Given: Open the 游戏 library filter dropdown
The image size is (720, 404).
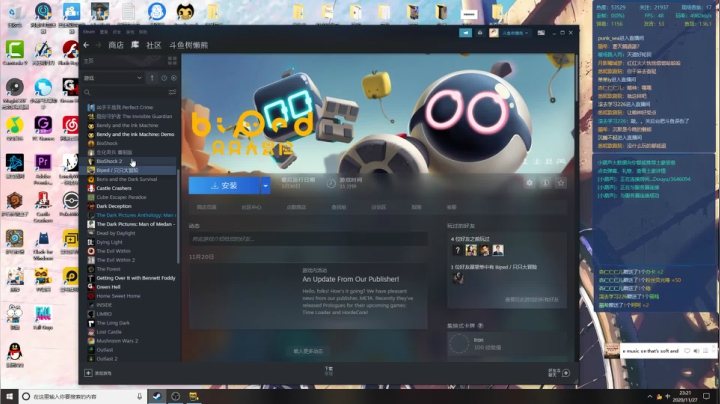Looking at the screenshot, I should [x=113, y=78].
